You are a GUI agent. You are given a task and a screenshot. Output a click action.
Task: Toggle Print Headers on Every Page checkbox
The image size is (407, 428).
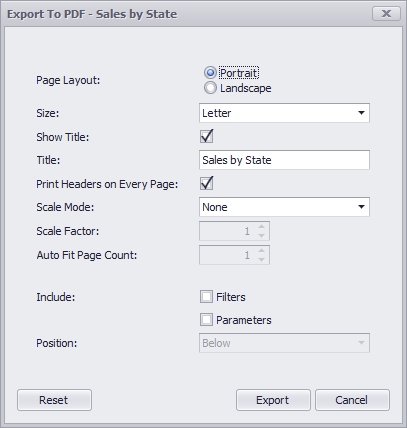pyautogui.click(x=206, y=184)
